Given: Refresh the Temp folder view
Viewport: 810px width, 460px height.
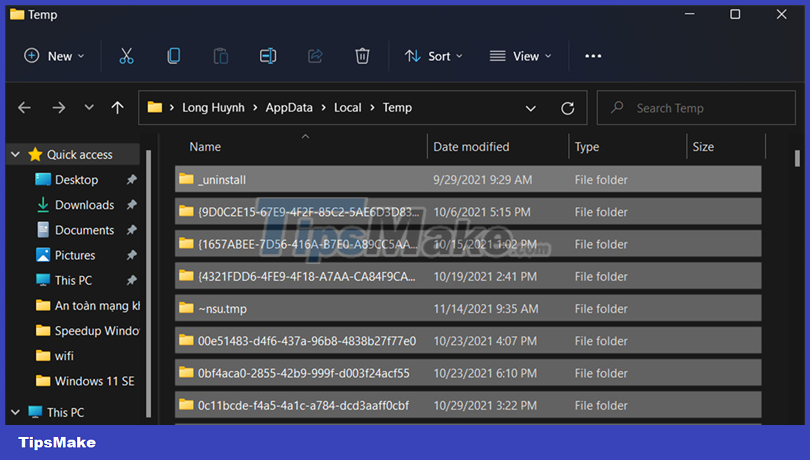Looking at the screenshot, I should click(568, 108).
